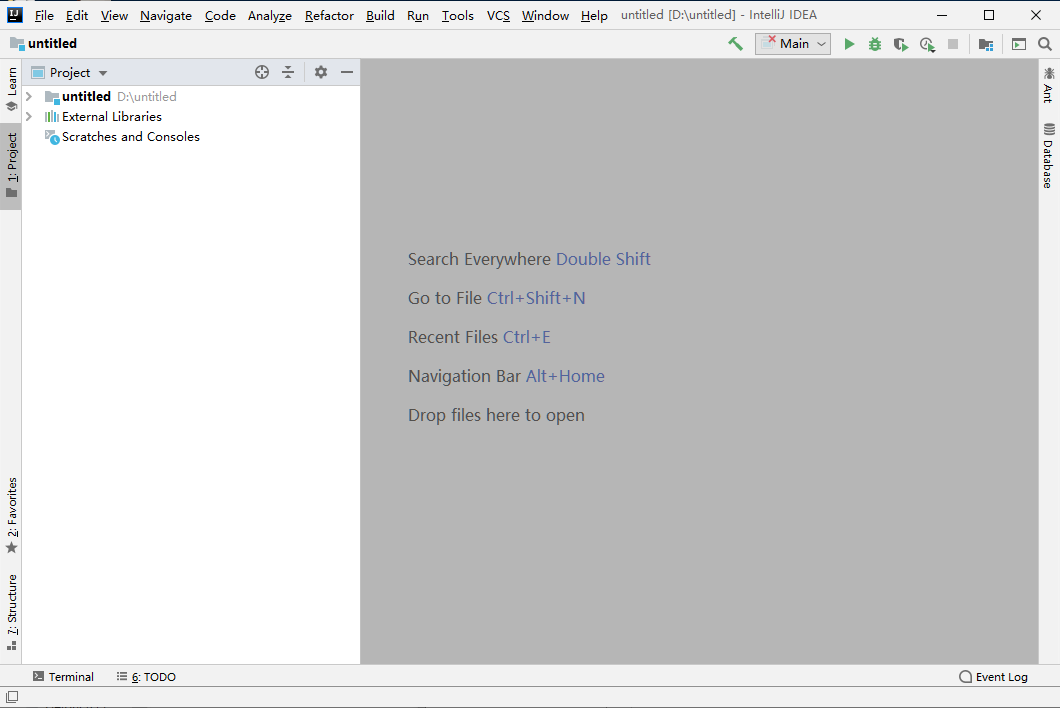This screenshot has width=1060, height=708.
Task: Open the Terminal tool window
Action: (64, 677)
